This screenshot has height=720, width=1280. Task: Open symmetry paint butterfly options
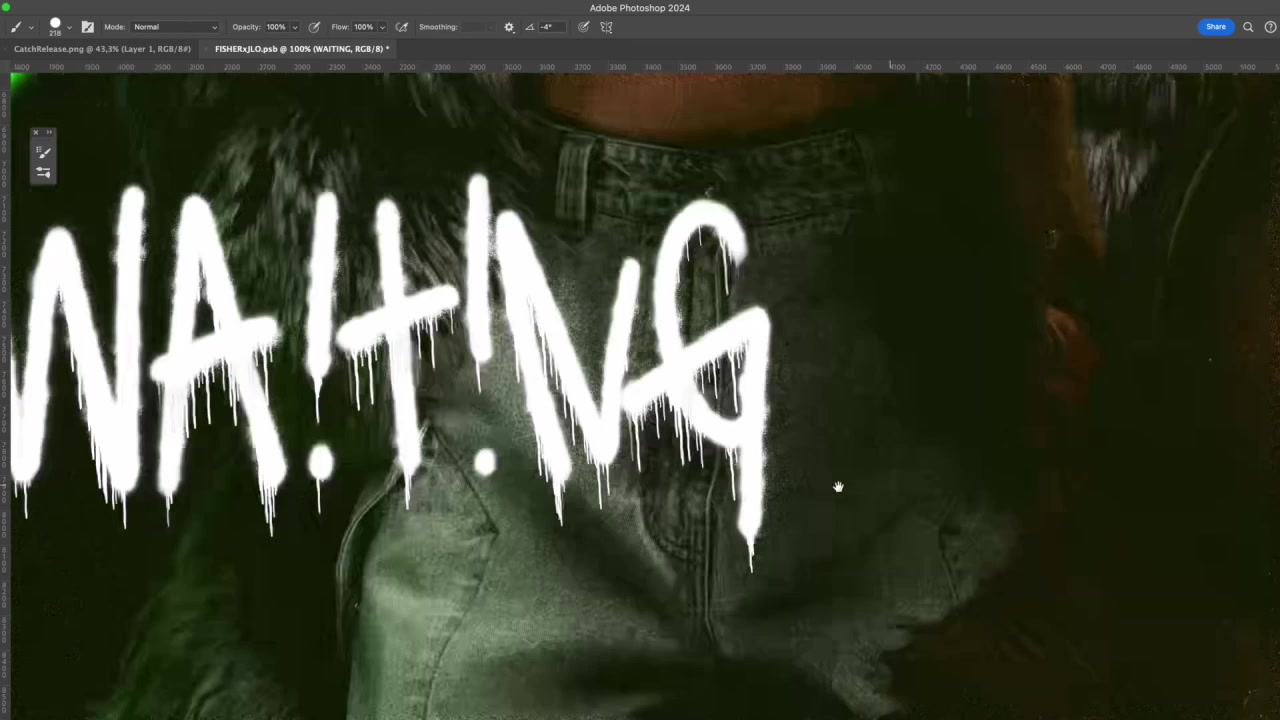pos(606,27)
